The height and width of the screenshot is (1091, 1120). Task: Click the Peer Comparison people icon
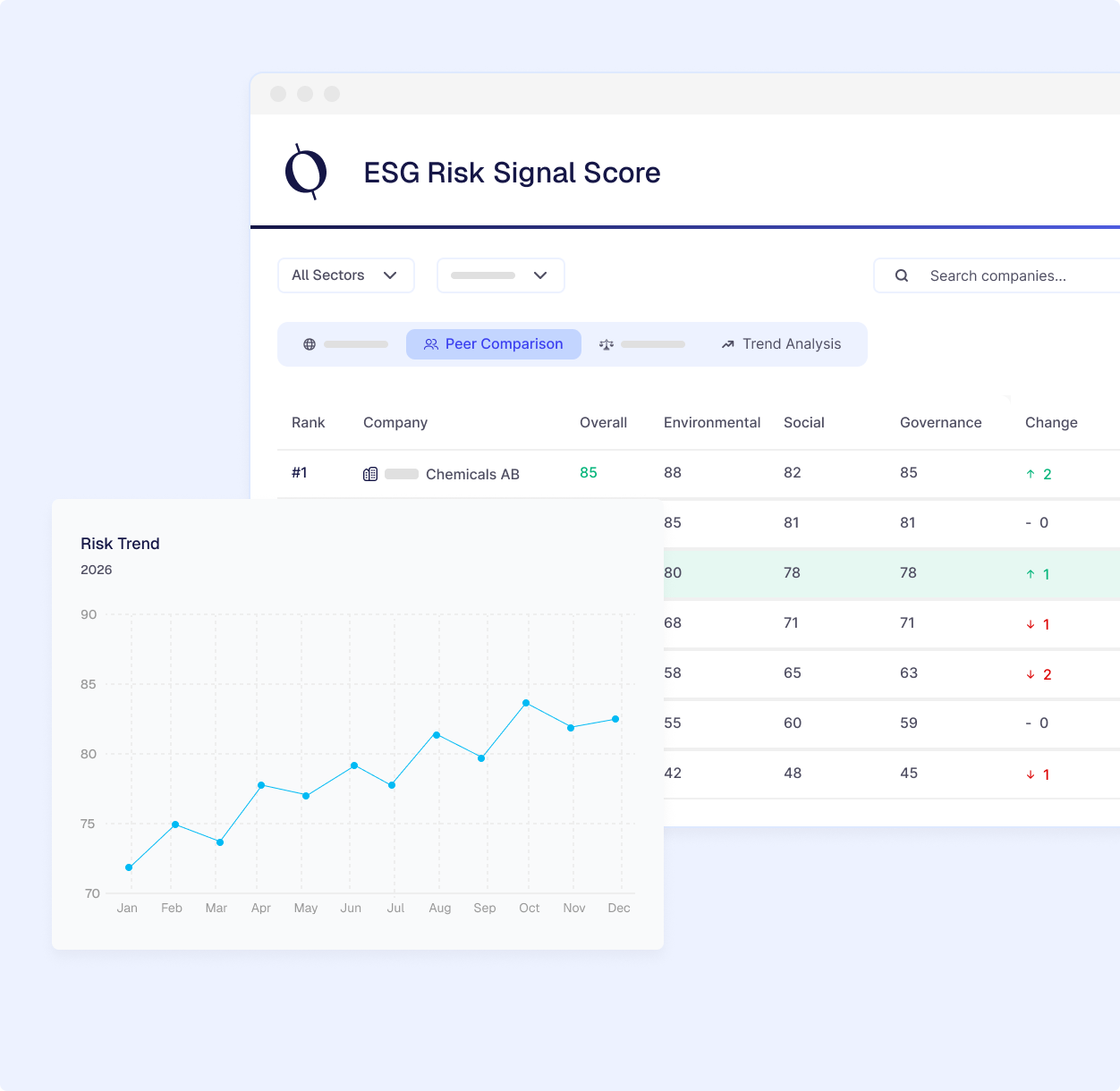[431, 344]
